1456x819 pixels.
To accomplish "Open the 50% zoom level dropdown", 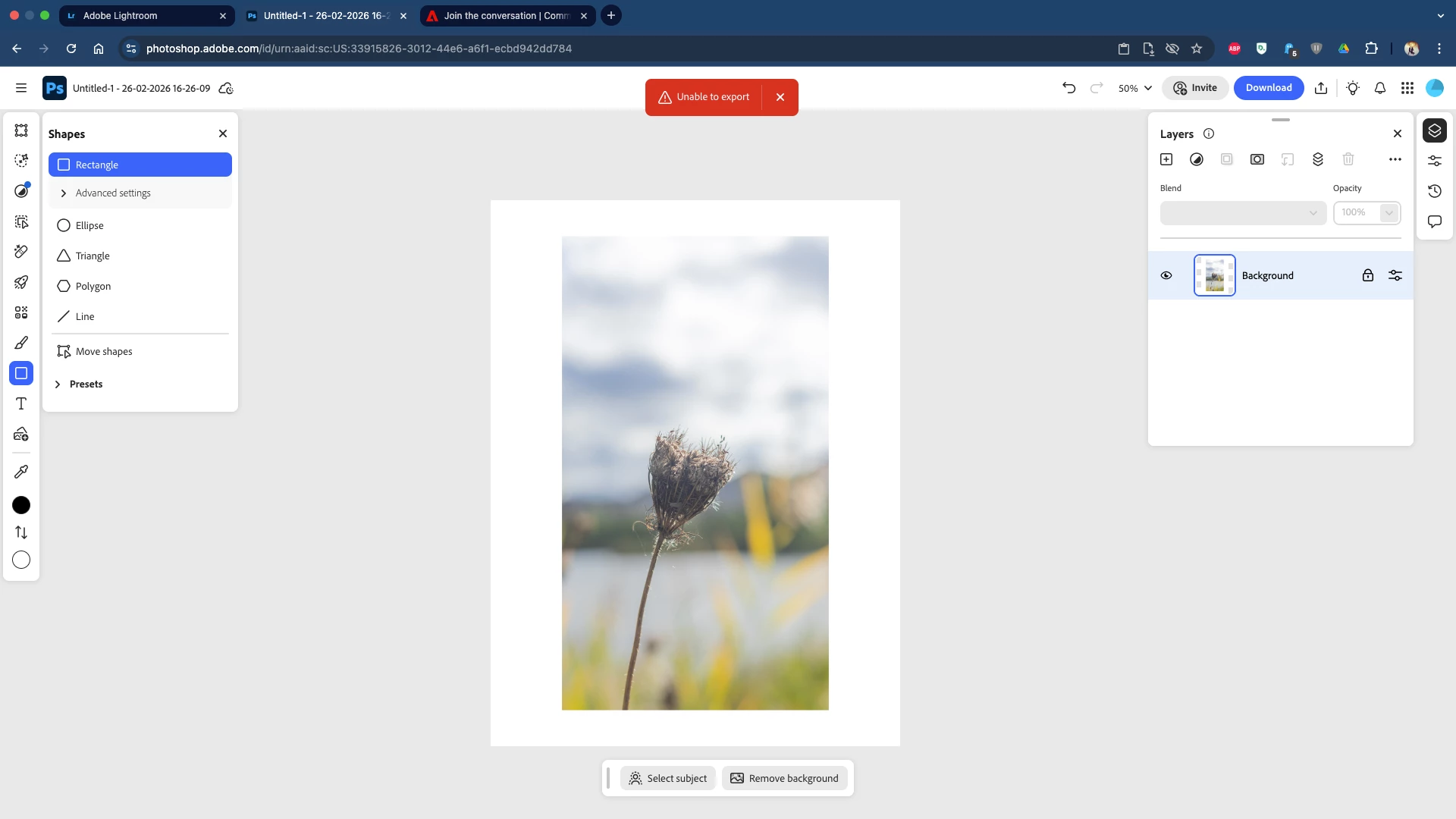I will [1135, 88].
